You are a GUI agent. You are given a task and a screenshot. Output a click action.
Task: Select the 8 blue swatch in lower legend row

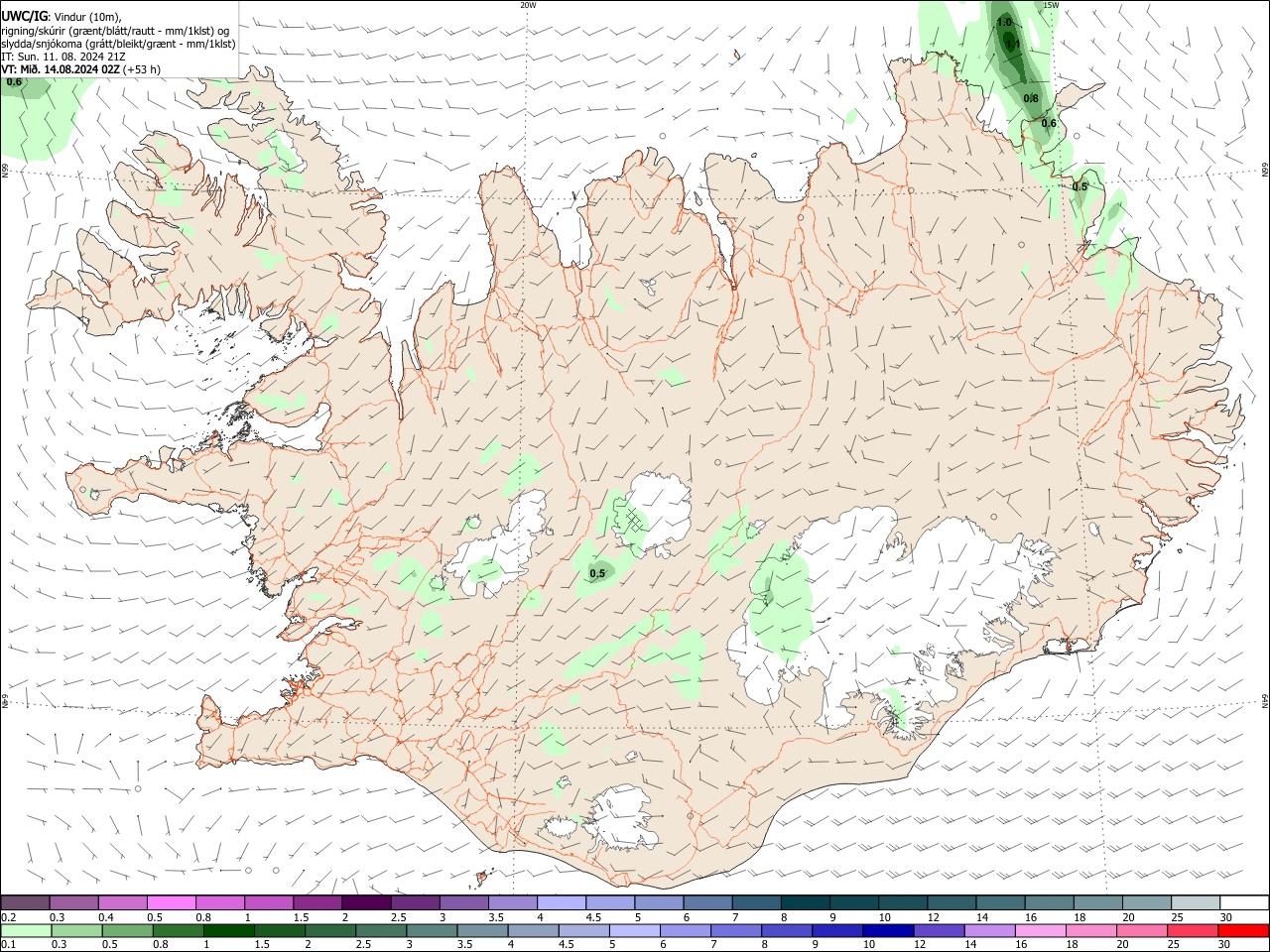pyautogui.click(x=786, y=930)
